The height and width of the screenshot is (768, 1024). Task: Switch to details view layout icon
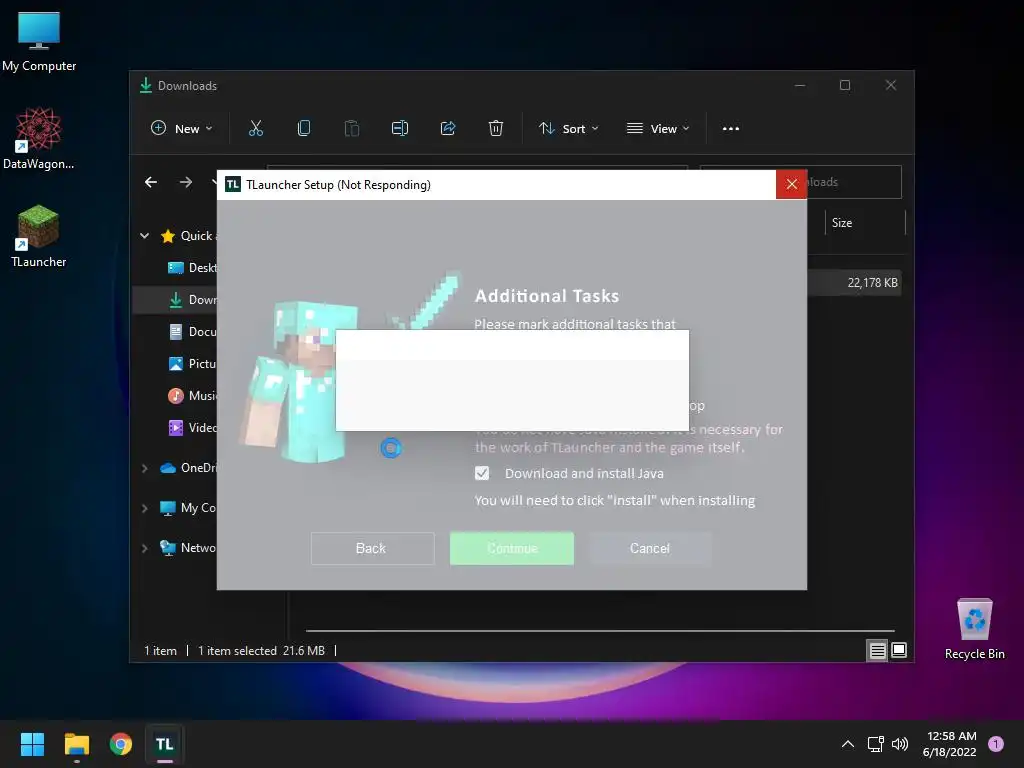coord(877,650)
